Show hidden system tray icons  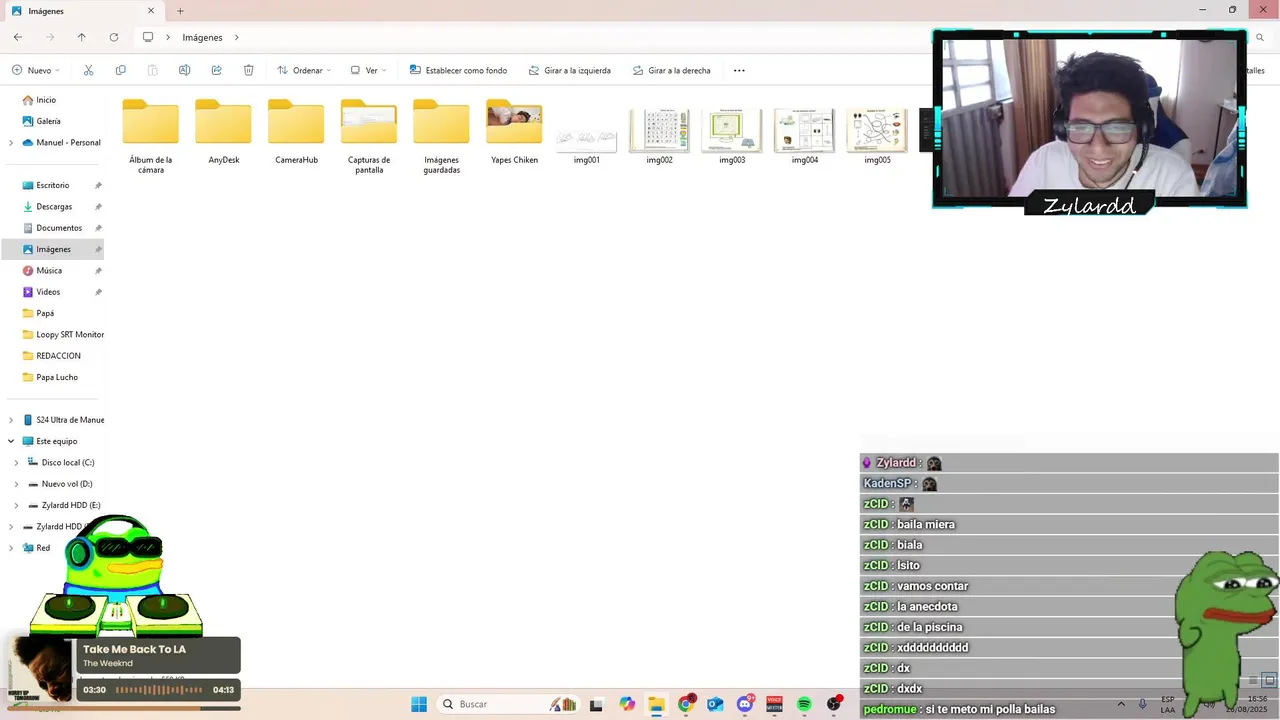coord(1120,704)
